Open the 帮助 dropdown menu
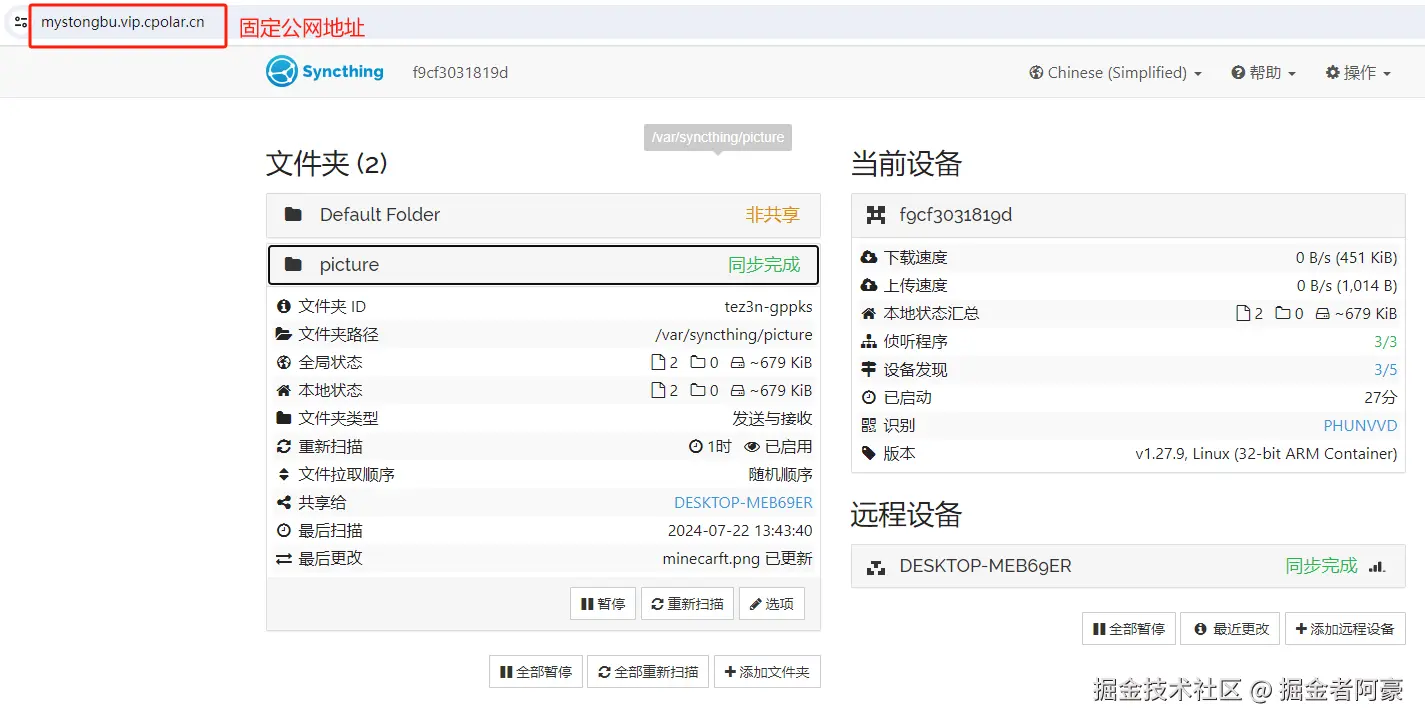Viewport: 1425px width, 725px height. coord(1264,72)
